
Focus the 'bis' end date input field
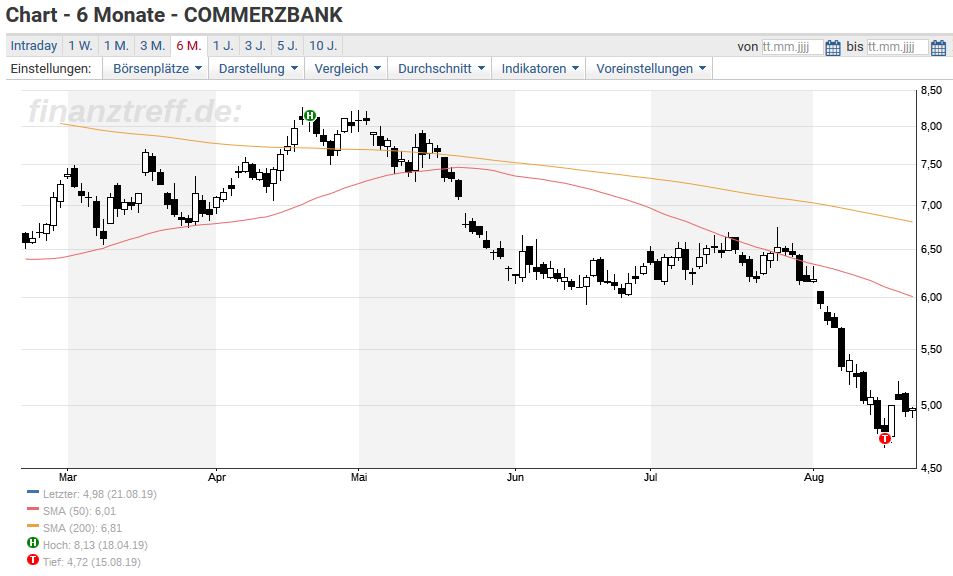[x=898, y=47]
